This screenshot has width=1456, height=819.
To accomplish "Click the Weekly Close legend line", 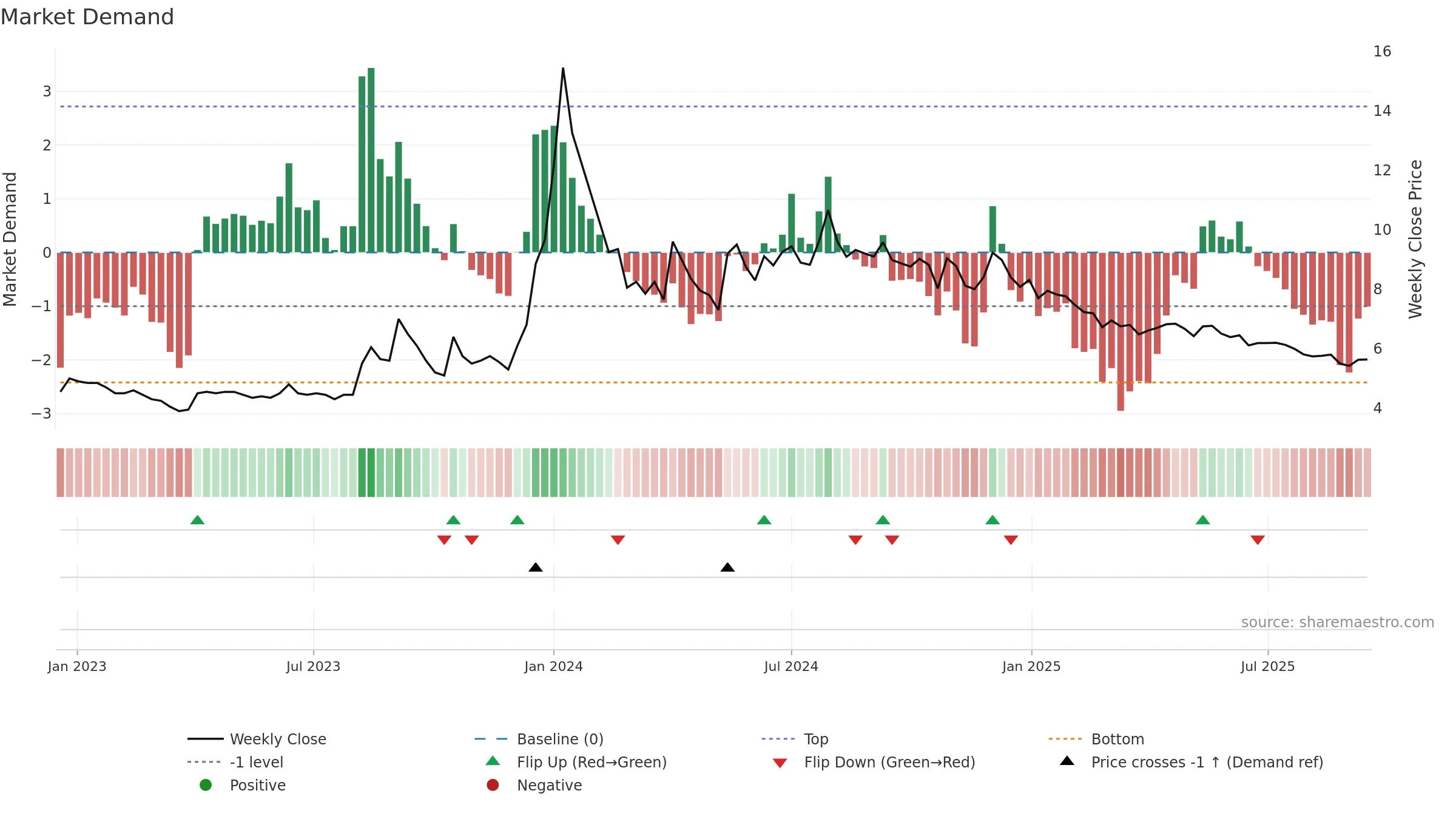I will pos(206,739).
